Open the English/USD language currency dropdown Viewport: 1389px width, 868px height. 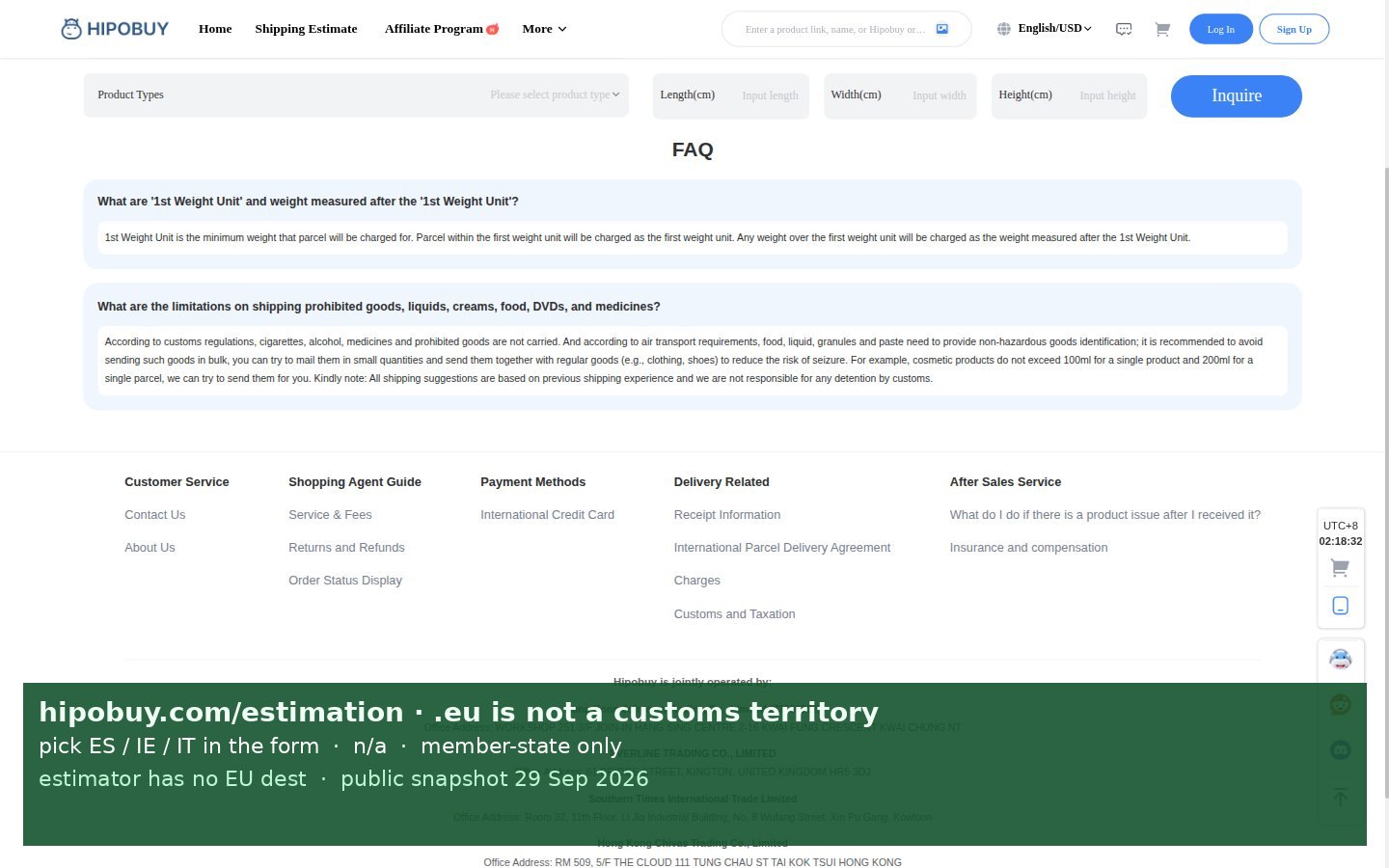pos(1054,29)
